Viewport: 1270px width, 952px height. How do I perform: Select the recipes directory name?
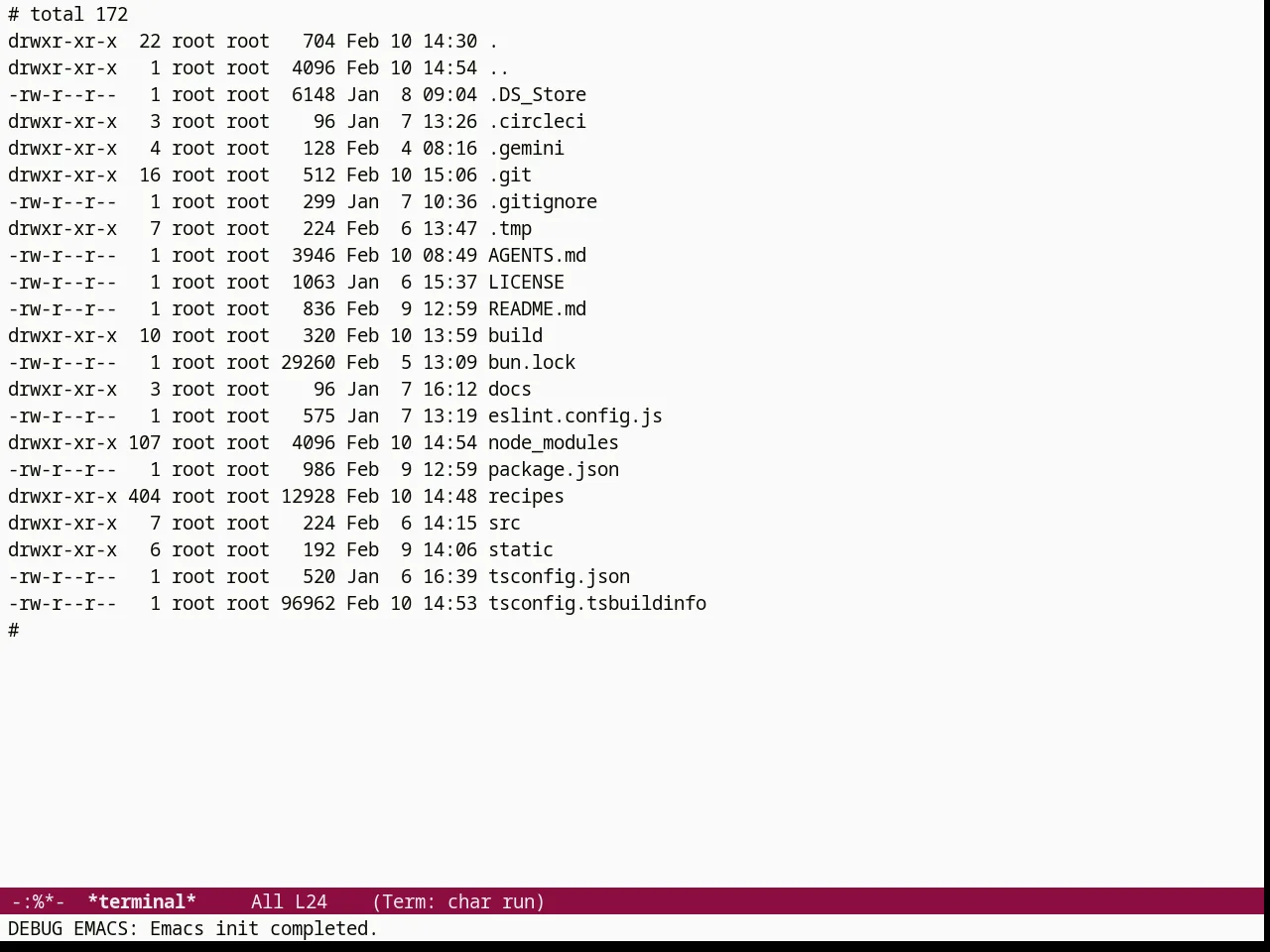click(x=526, y=496)
